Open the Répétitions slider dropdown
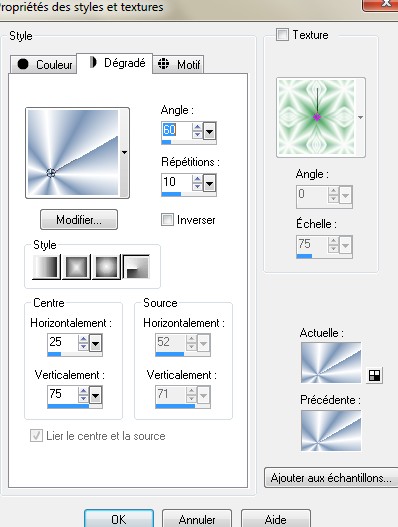Image resolution: width=398 pixels, height=527 pixels. pos(209,183)
